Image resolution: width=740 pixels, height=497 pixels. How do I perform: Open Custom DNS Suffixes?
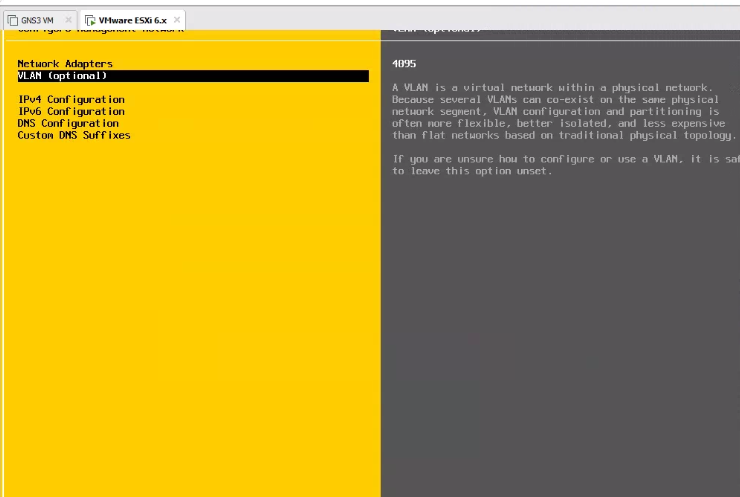pyautogui.click(x=74, y=135)
